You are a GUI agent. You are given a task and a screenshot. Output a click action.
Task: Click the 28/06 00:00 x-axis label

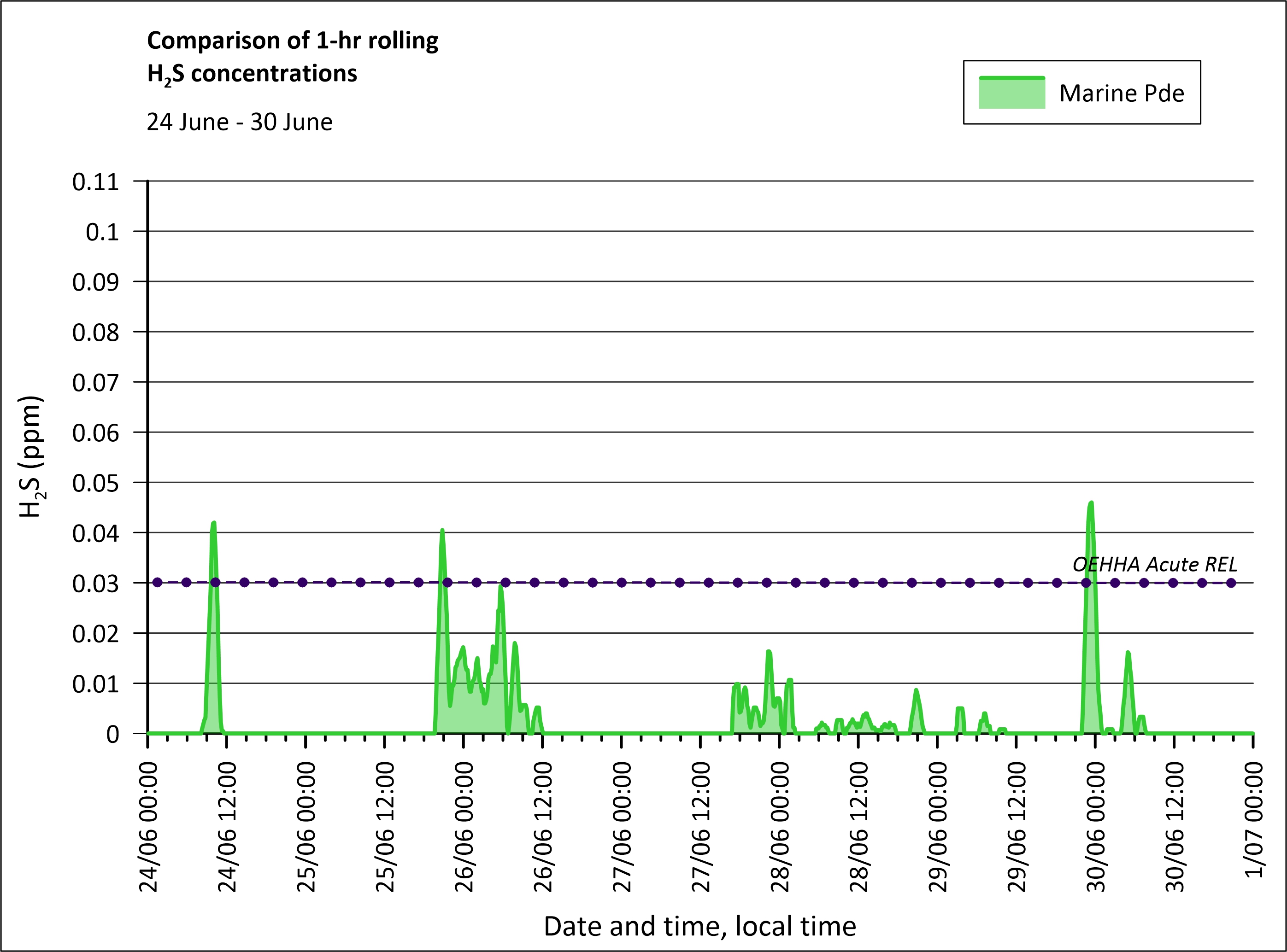[780, 827]
